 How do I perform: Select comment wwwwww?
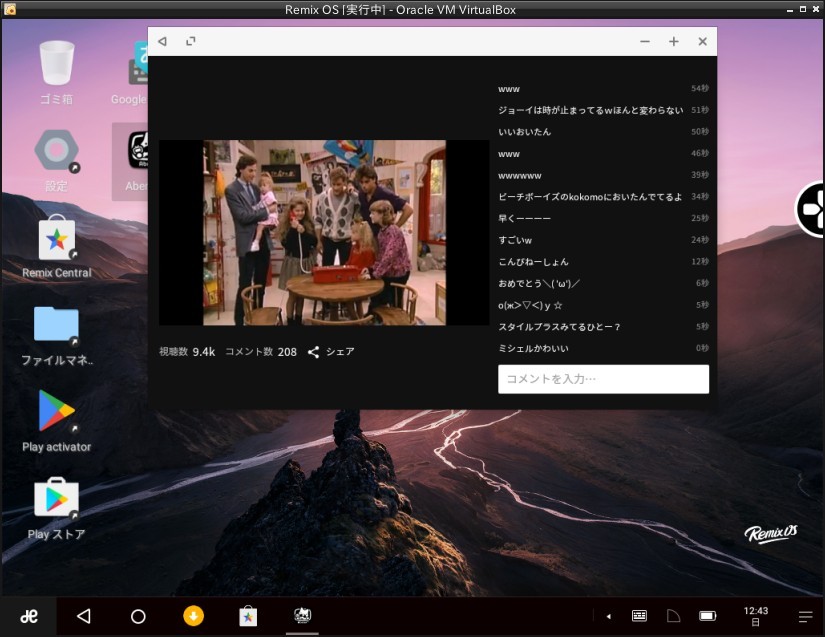[519, 176]
